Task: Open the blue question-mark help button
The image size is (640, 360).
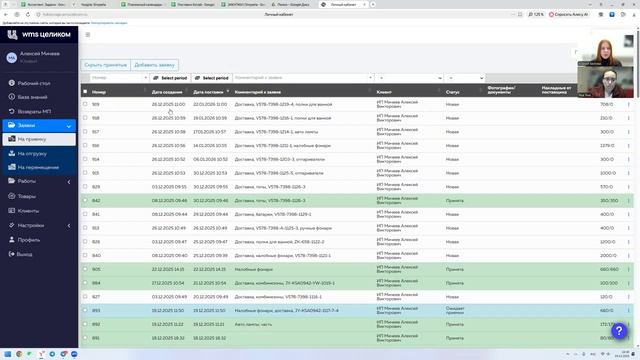Action: click(x=619, y=331)
